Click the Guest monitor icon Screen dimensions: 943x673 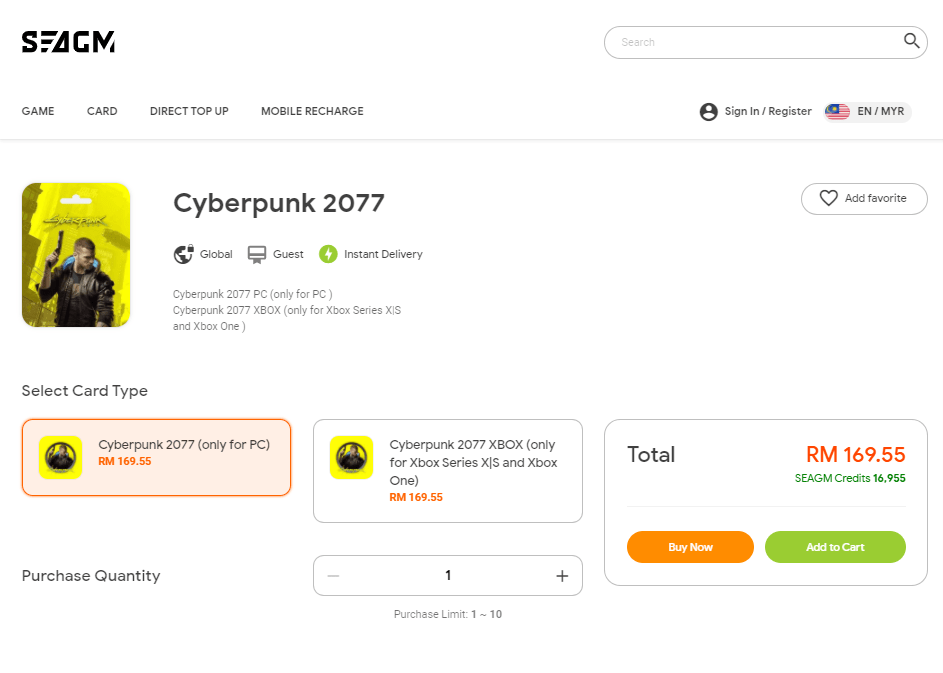click(x=257, y=254)
